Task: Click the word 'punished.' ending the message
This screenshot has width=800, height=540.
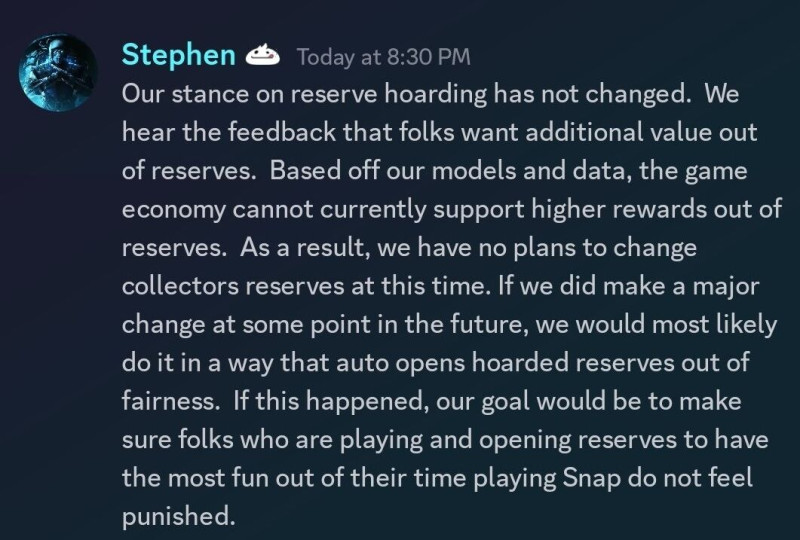Action: tap(179, 517)
